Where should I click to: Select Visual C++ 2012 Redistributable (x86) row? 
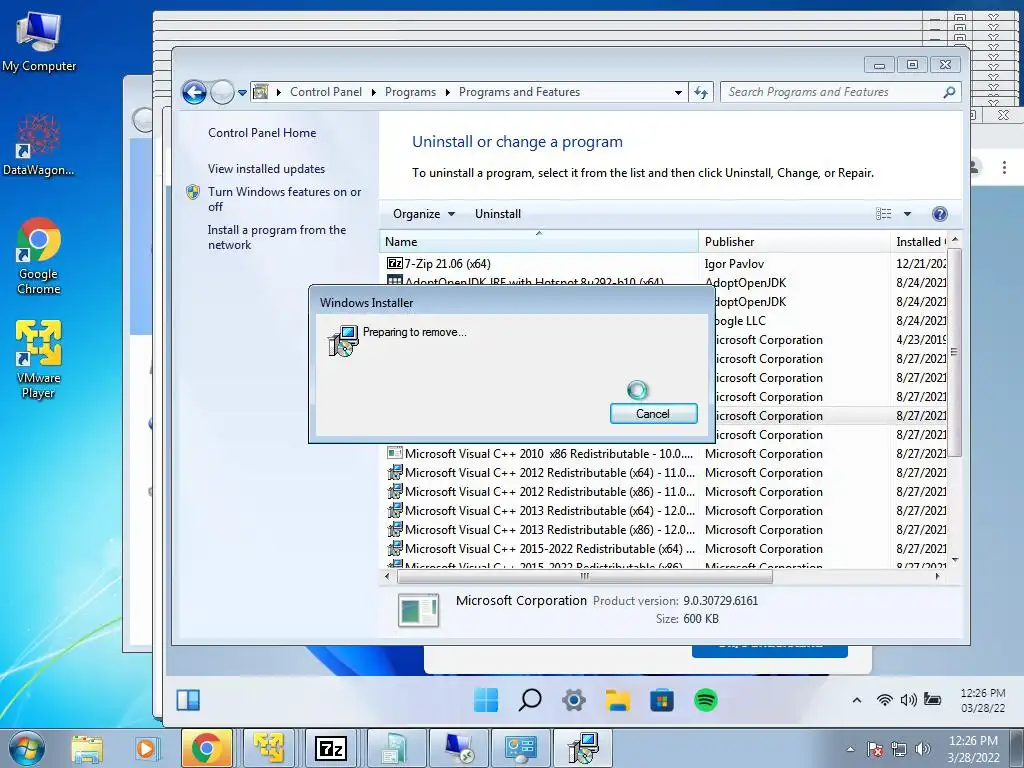point(541,492)
